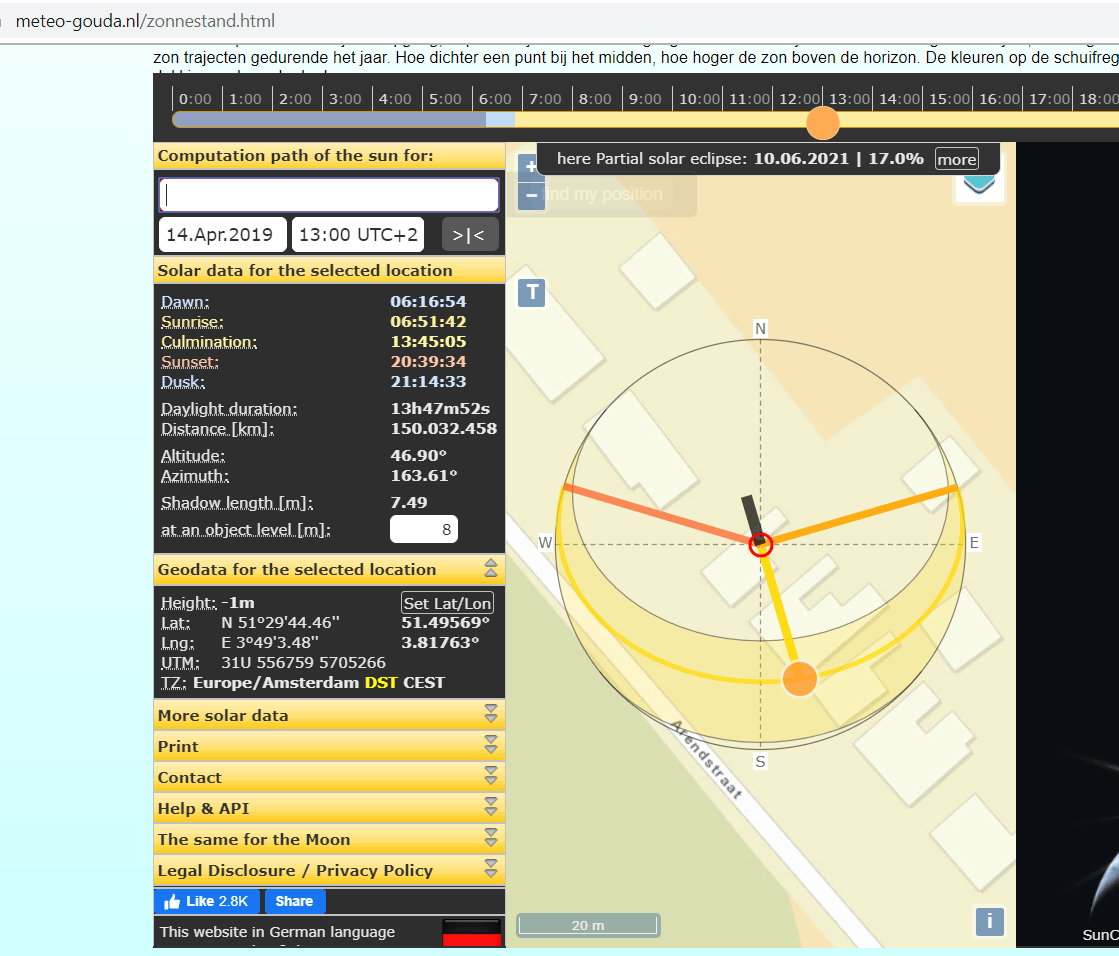This screenshot has height=956, width=1119.
Task: Expand the Print section
Action: (491, 746)
